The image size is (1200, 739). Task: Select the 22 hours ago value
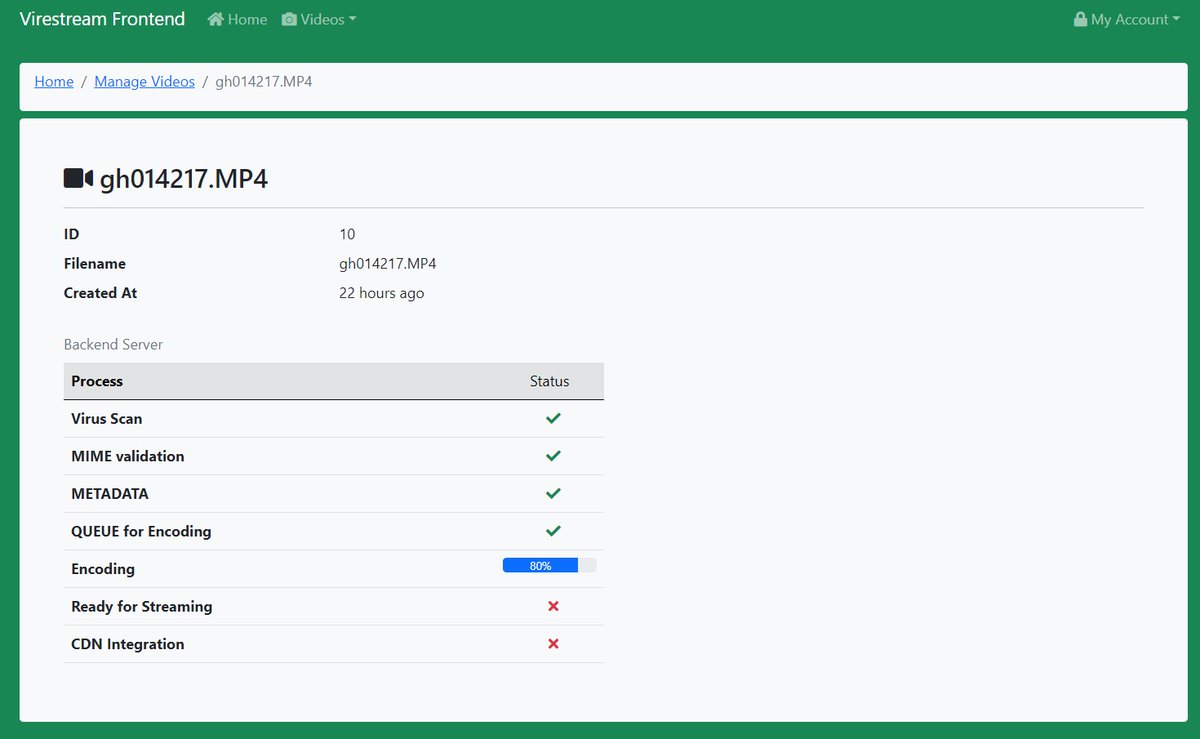[x=382, y=293]
